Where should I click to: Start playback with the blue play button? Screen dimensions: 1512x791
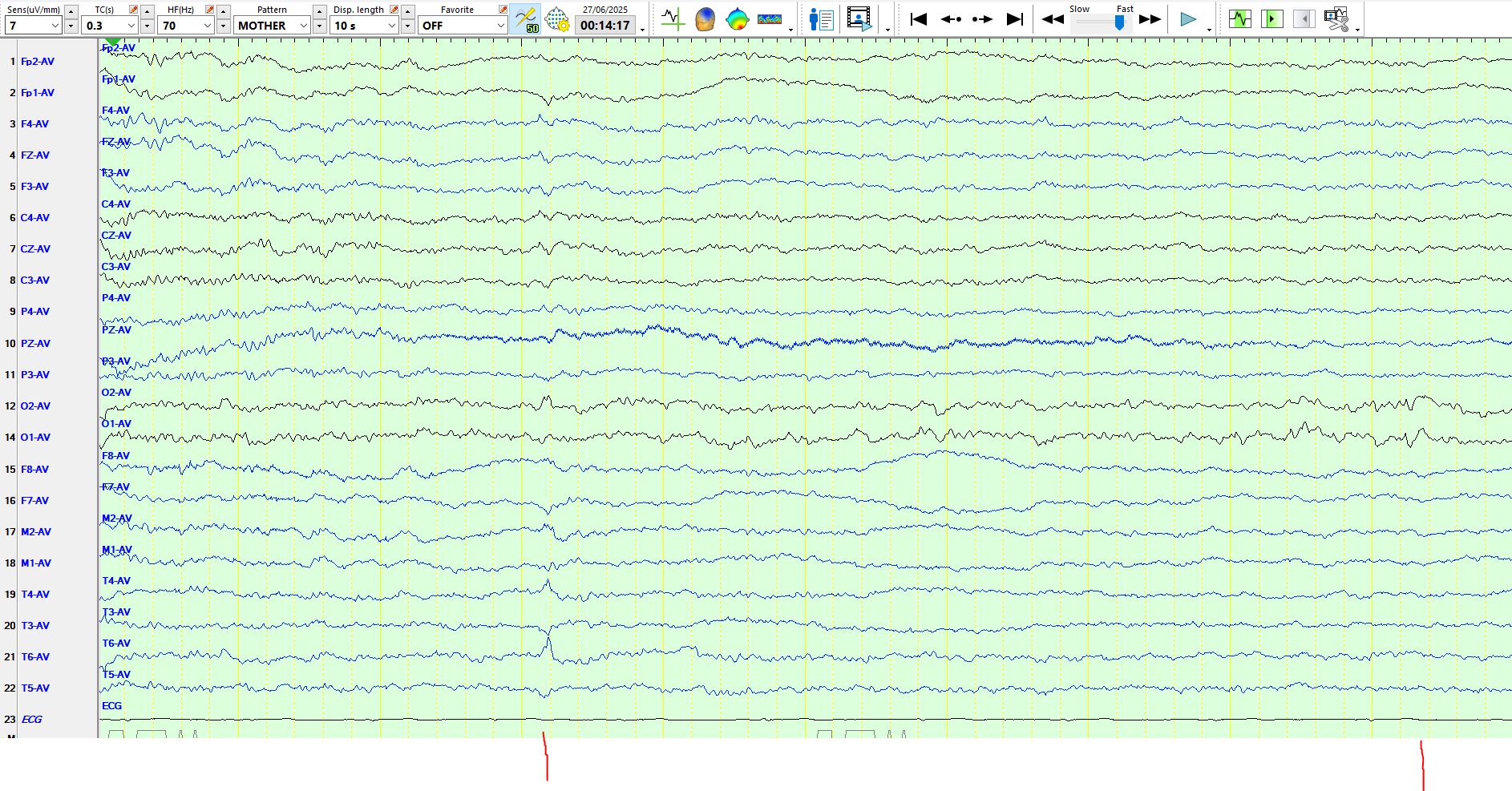click(1188, 18)
